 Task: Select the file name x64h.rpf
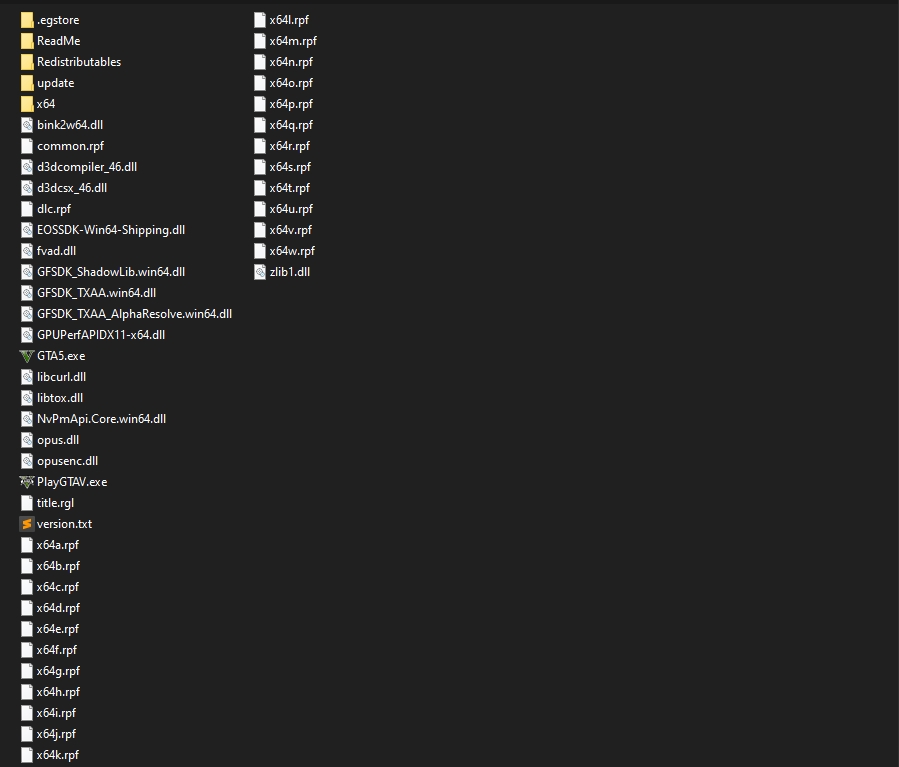tap(58, 692)
